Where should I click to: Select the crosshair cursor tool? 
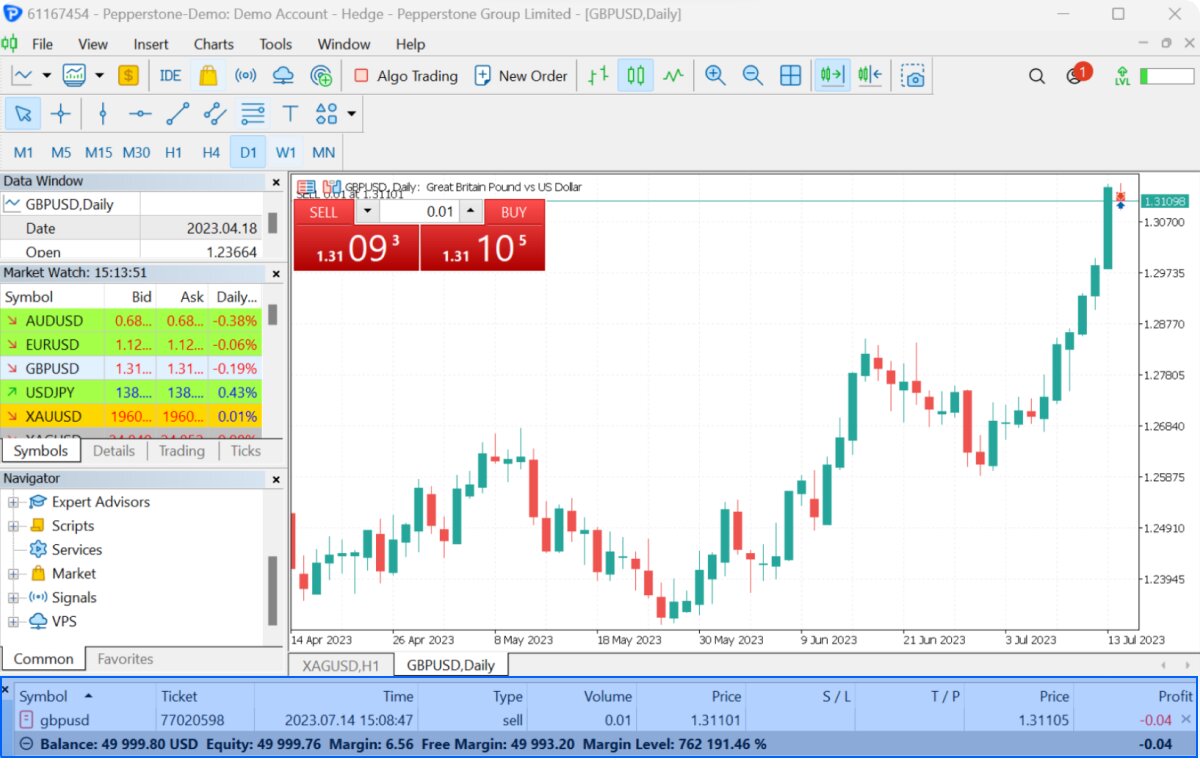(x=61, y=114)
